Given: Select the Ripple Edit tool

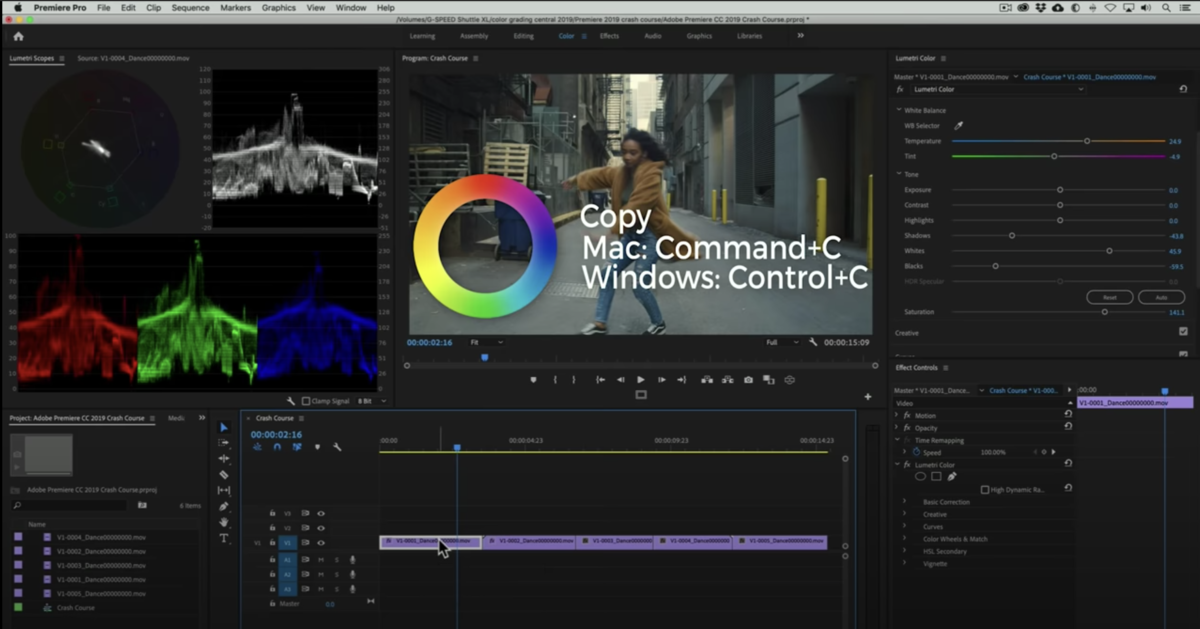Looking at the screenshot, I should coord(224,458).
